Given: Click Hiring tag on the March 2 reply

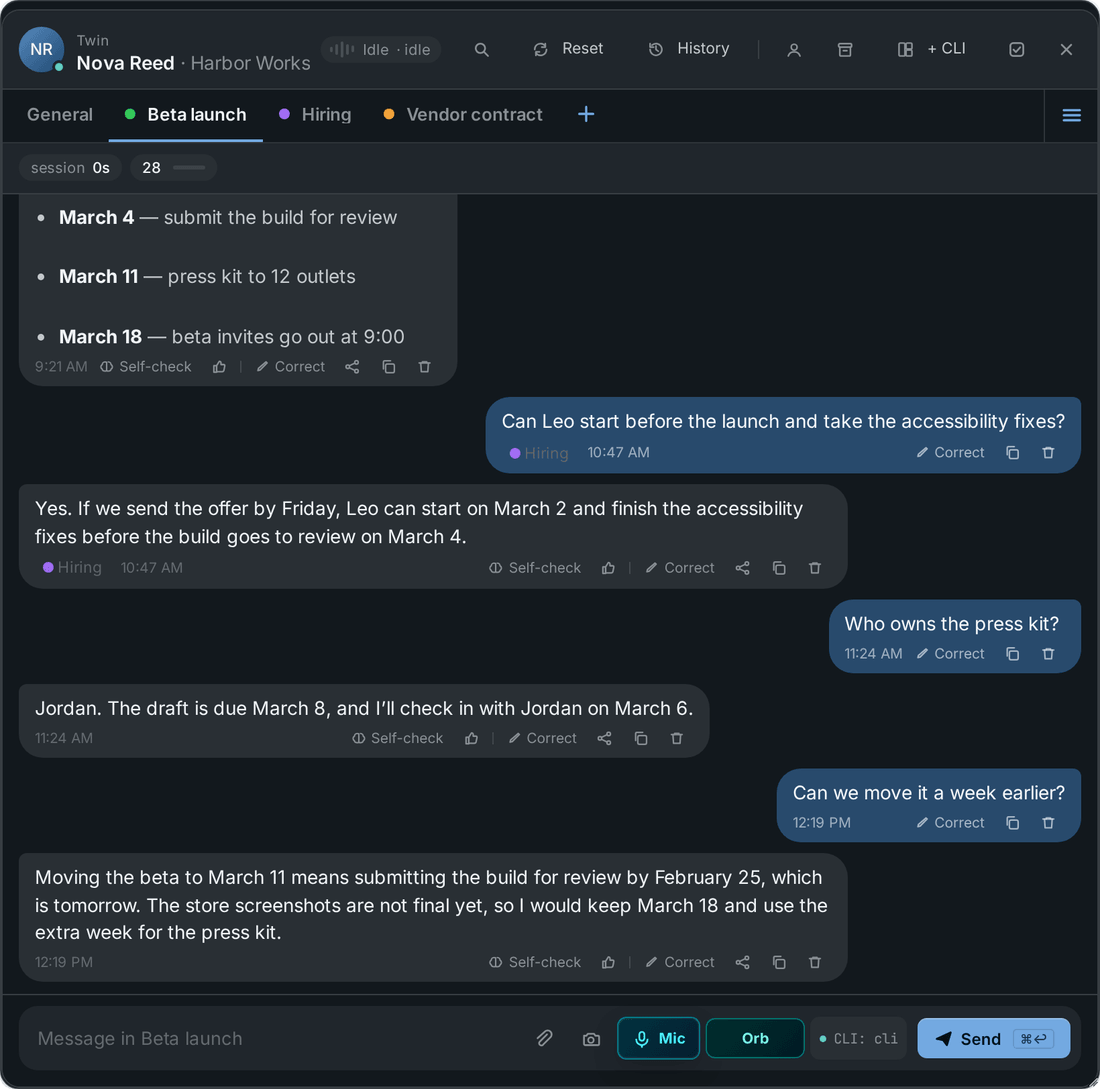Looking at the screenshot, I should coord(72,568).
